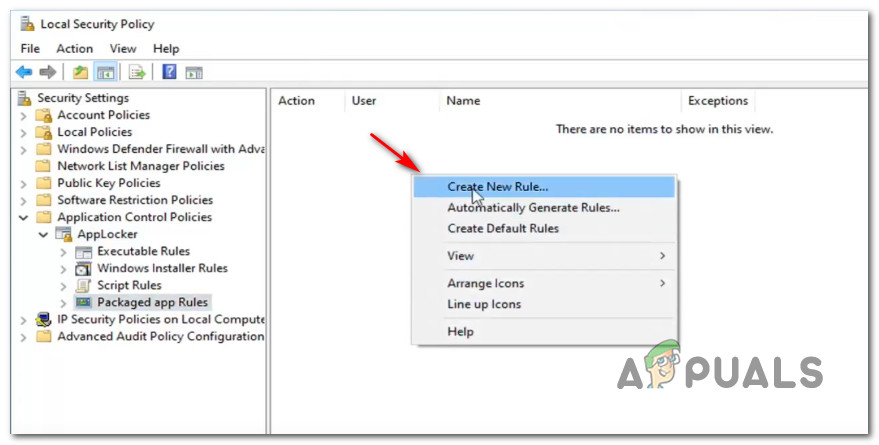Choose Create New Rule... from context menu
The width and height of the screenshot is (879, 445).
coord(544,187)
